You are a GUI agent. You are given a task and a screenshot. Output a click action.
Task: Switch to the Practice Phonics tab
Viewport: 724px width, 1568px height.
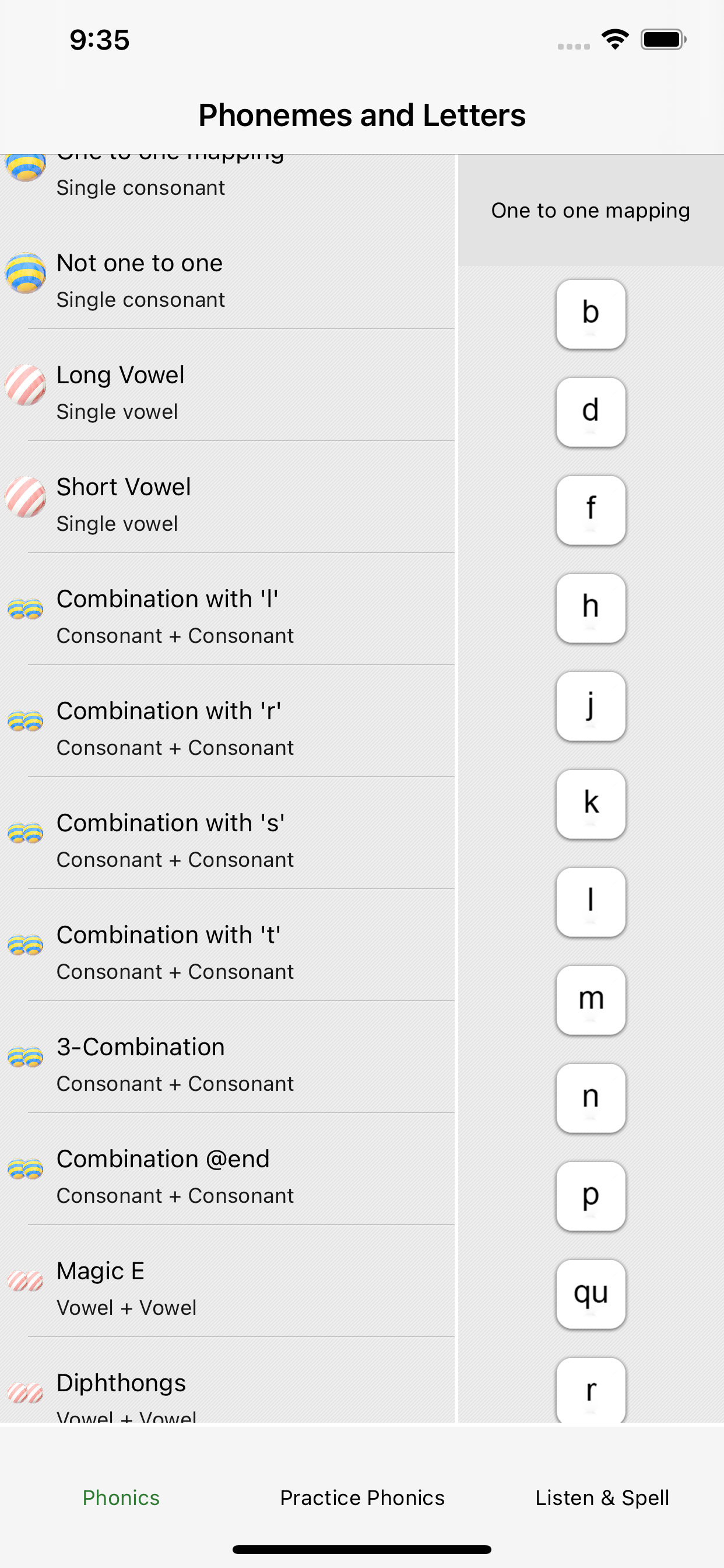tap(362, 1497)
